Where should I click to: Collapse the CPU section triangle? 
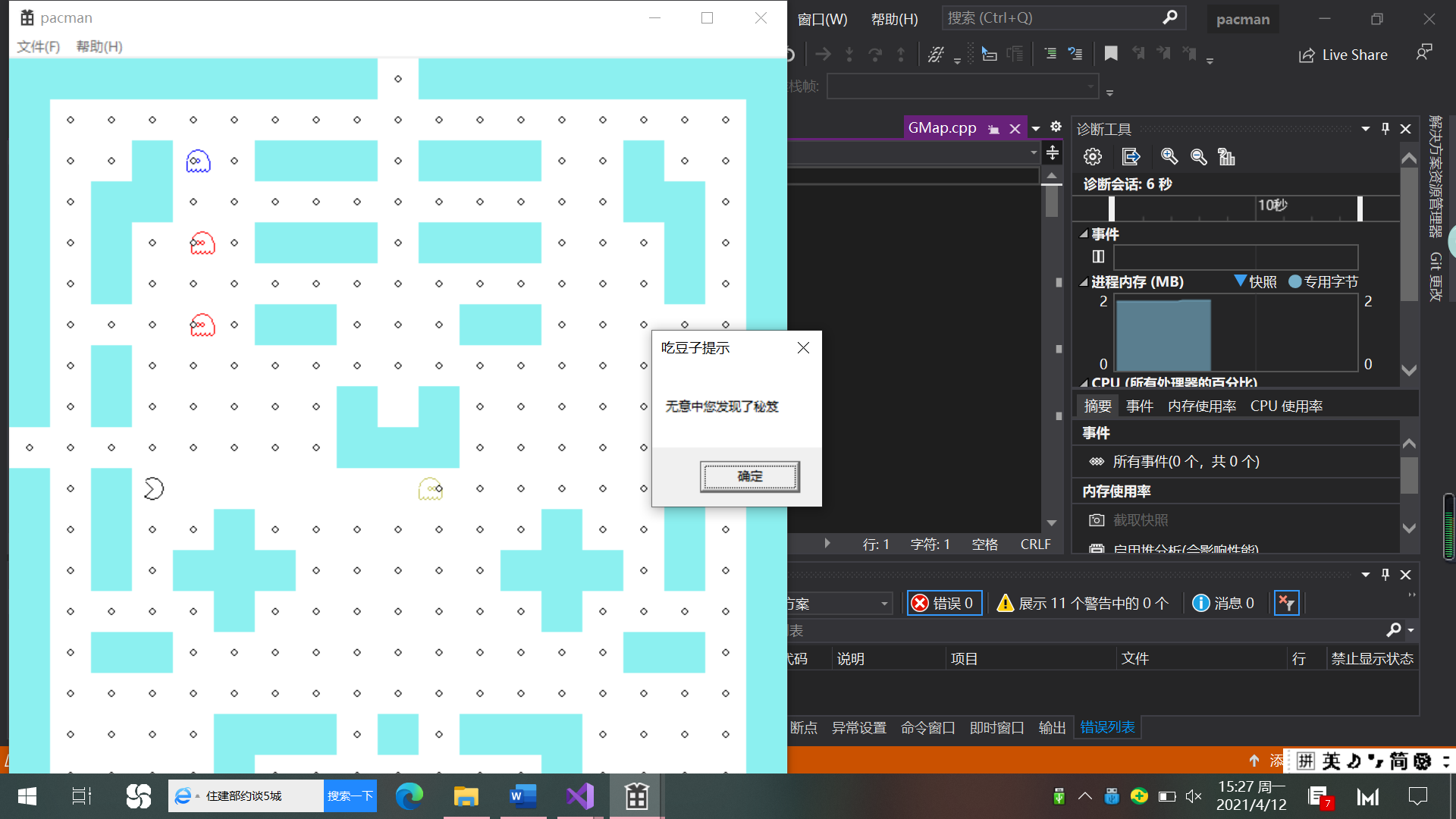(1084, 382)
